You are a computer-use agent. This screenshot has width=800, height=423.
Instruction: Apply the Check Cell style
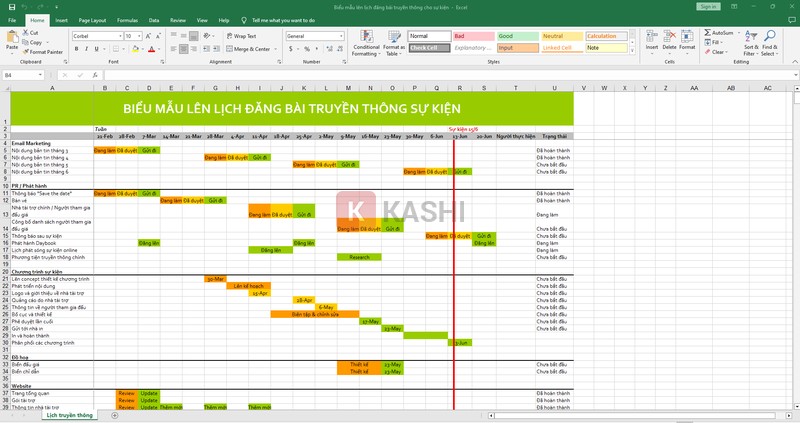(429, 48)
